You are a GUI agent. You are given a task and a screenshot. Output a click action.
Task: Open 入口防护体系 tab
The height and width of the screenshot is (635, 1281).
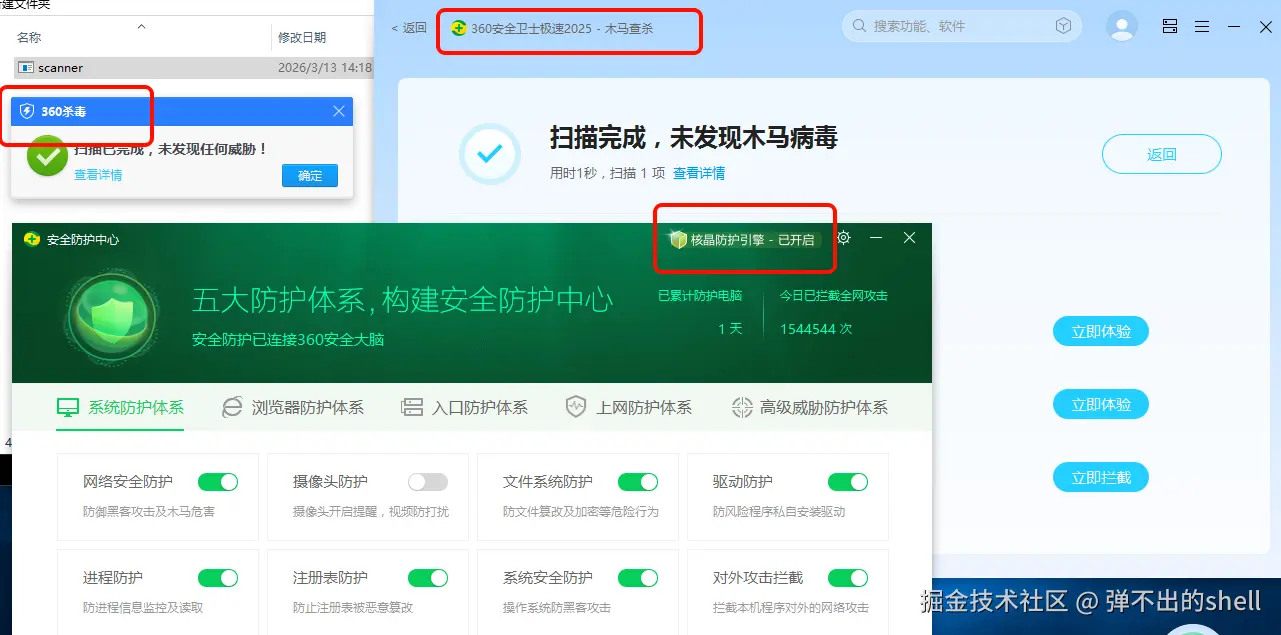coord(464,407)
